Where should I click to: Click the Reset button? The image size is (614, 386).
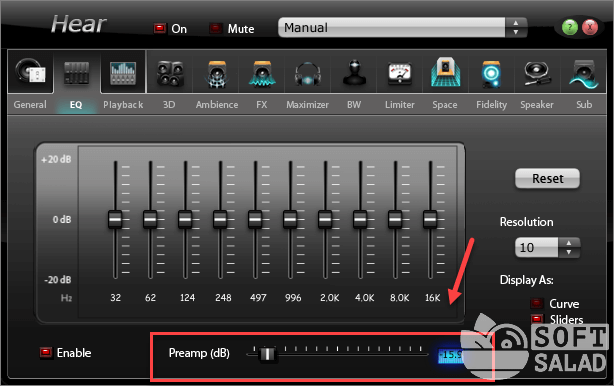pos(547,179)
